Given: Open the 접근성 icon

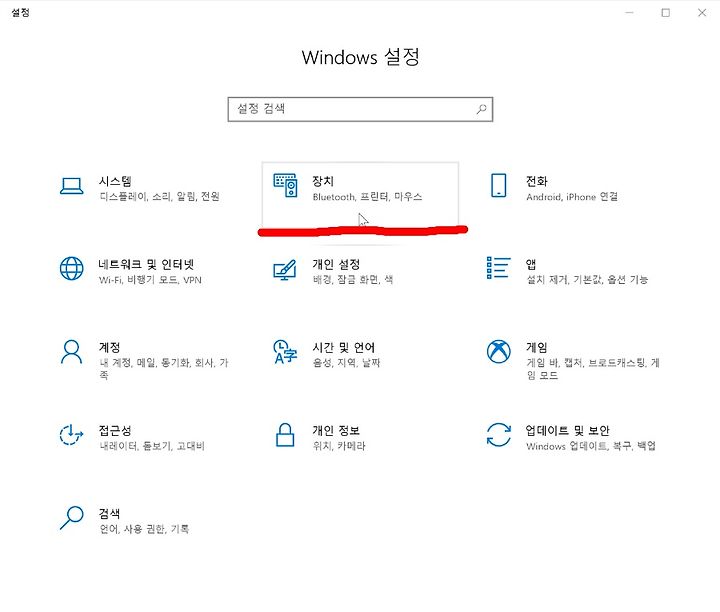Looking at the screenshot, I should point(71,435).
